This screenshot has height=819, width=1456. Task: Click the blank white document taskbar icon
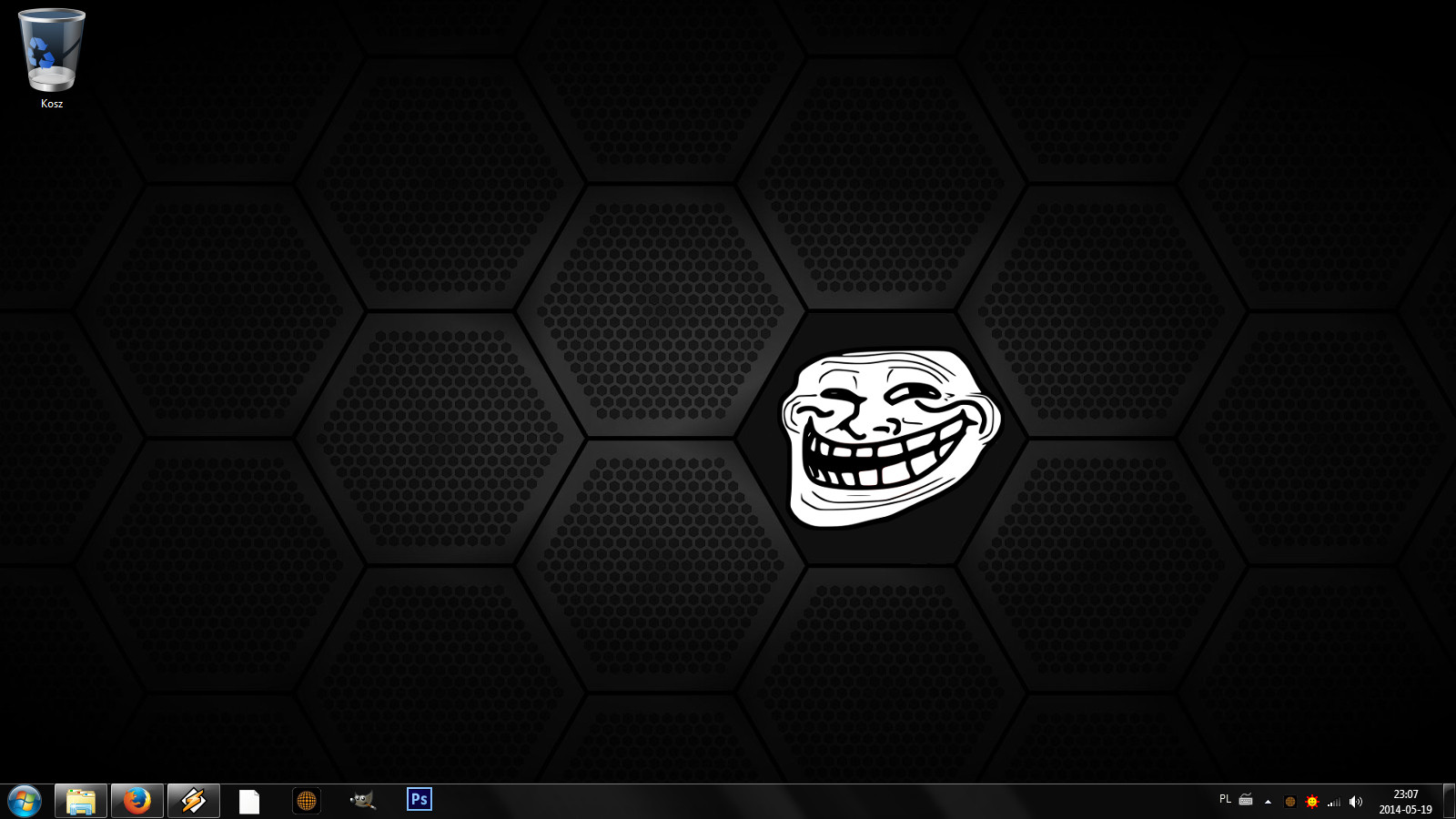pyautogui.click(x=249, y=801)
